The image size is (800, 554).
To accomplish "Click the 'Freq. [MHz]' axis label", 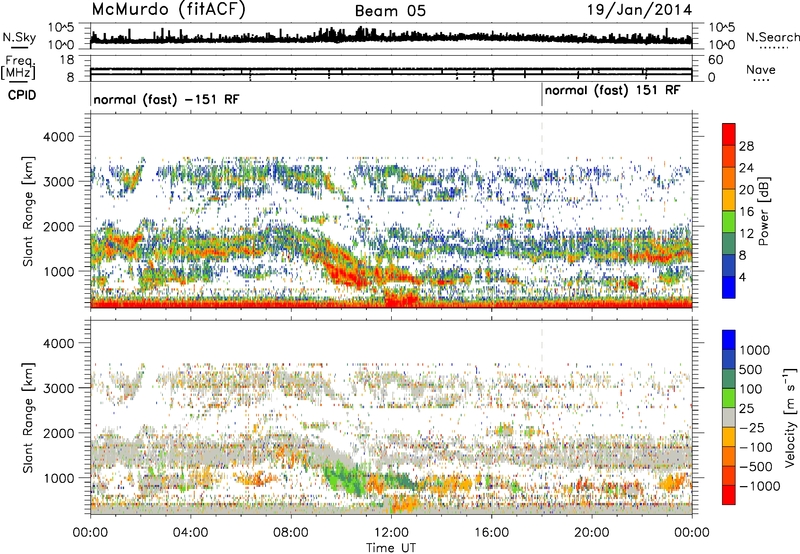I will [18, 67].
